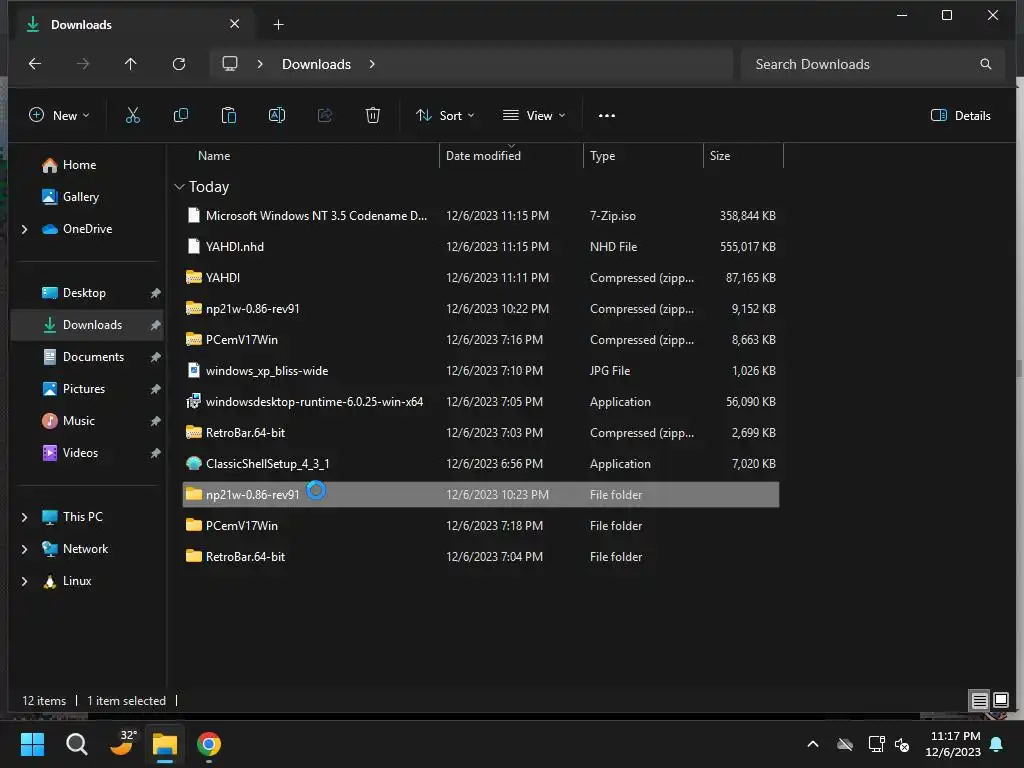Sort by Date modified column header

point(511,156)
